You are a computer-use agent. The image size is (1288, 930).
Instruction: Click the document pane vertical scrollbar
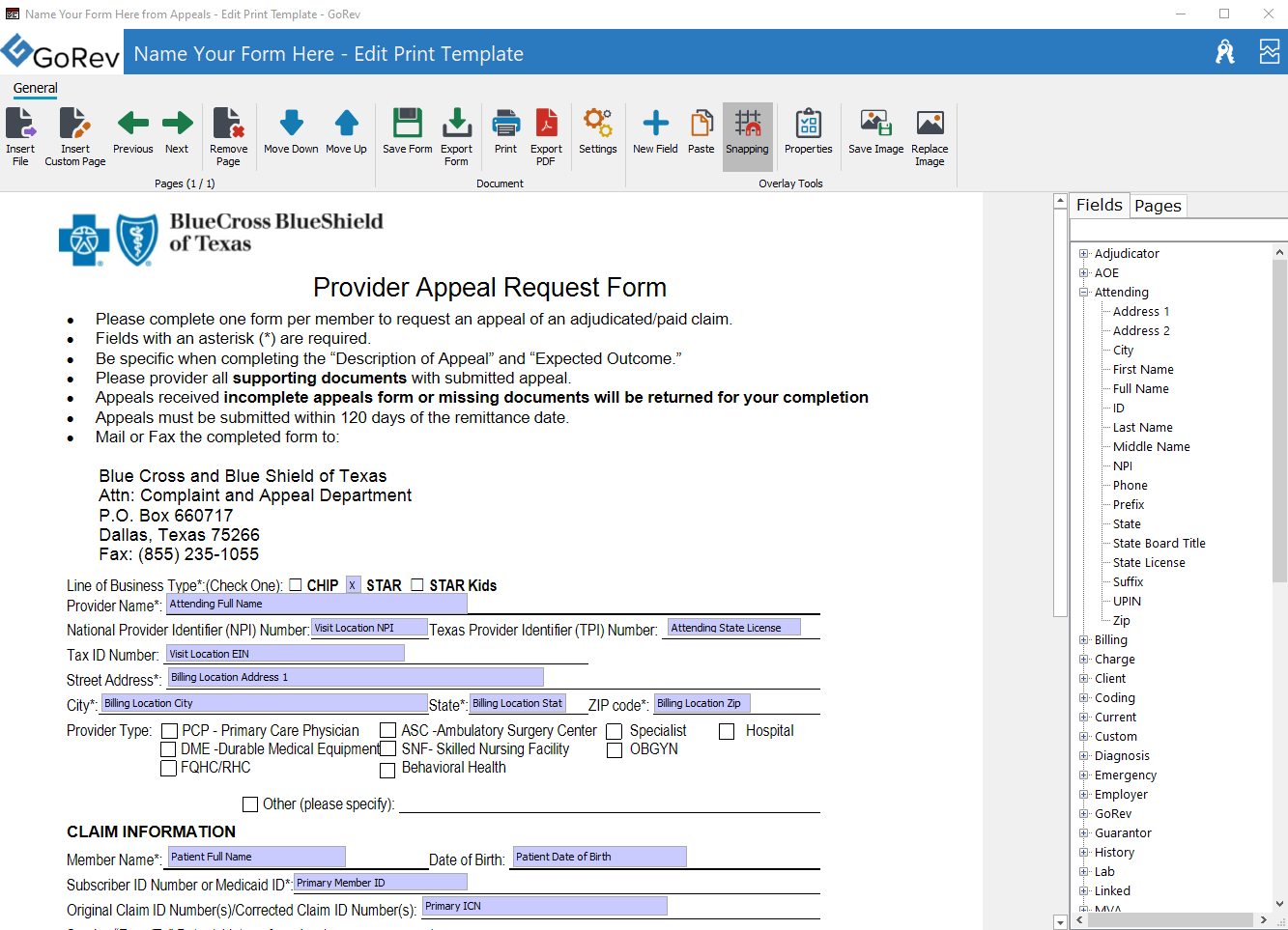pos(1060,415)
